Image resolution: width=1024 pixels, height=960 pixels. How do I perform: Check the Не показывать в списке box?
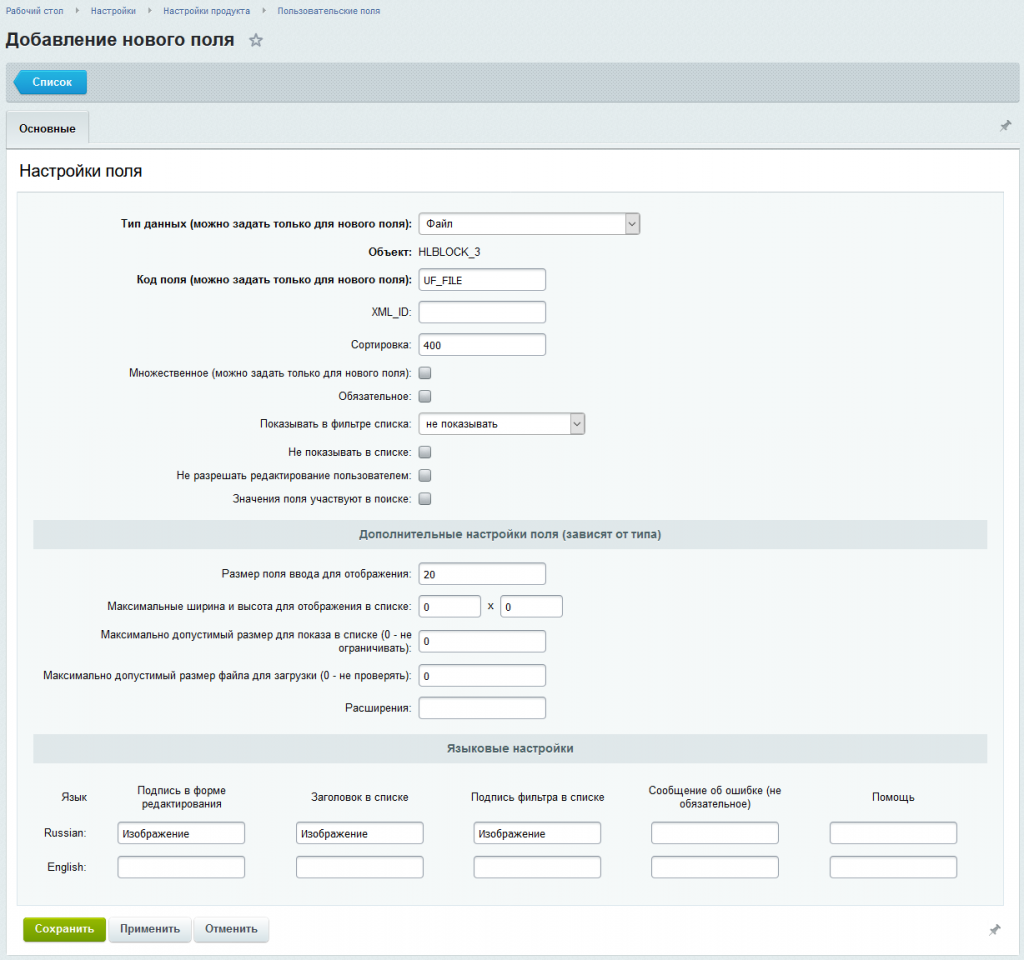(424, 452)
